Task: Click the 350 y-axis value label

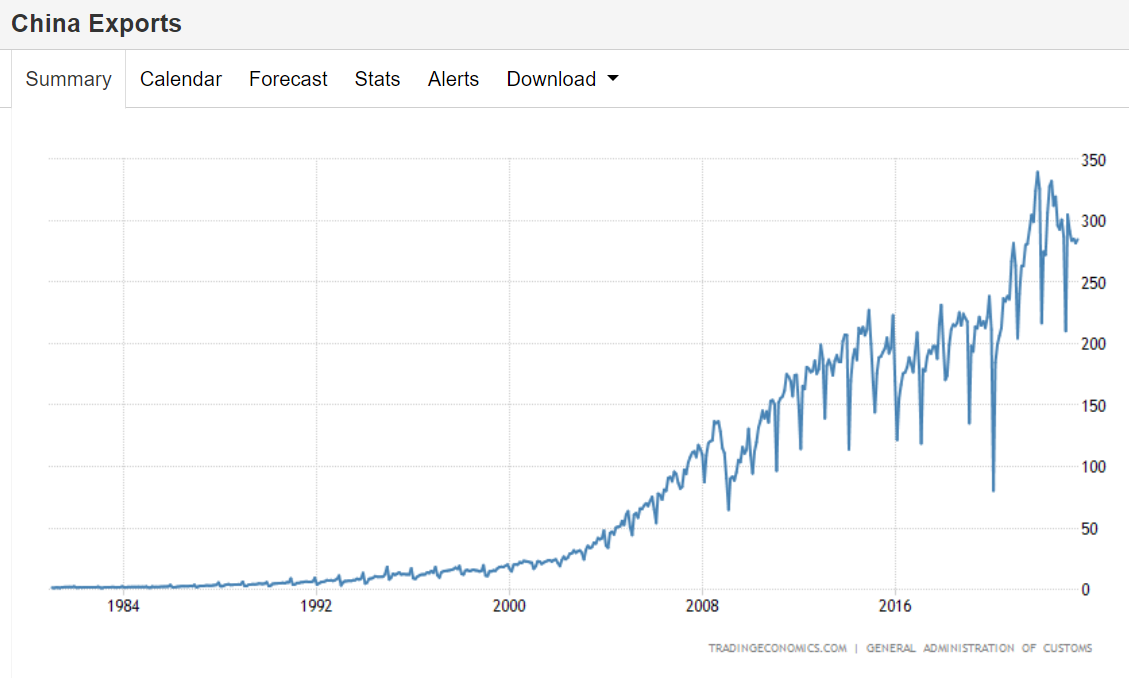Action: [1093, 160]
